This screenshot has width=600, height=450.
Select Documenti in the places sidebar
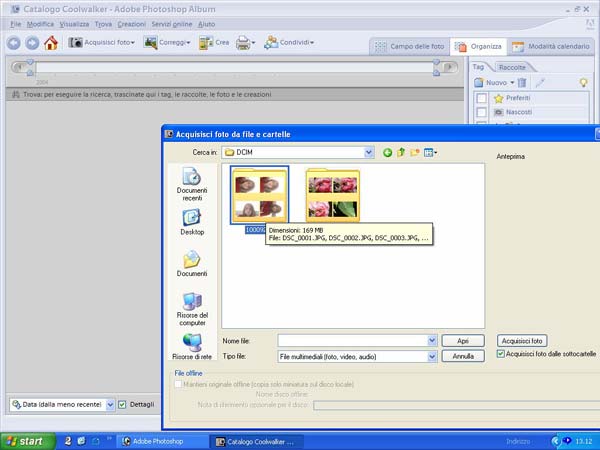tap(192, 263)
